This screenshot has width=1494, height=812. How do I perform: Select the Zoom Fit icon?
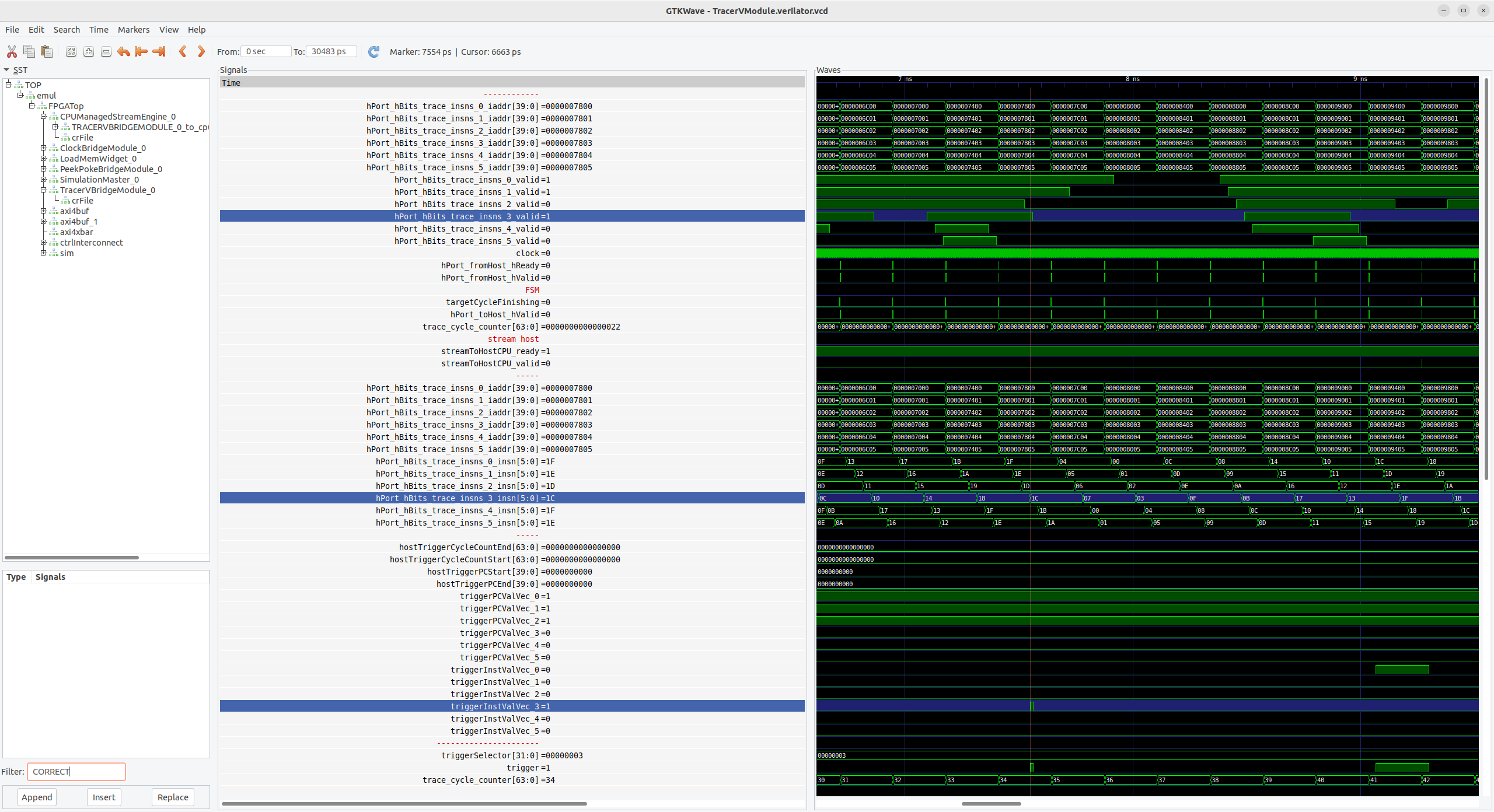(x=71, y=51)
